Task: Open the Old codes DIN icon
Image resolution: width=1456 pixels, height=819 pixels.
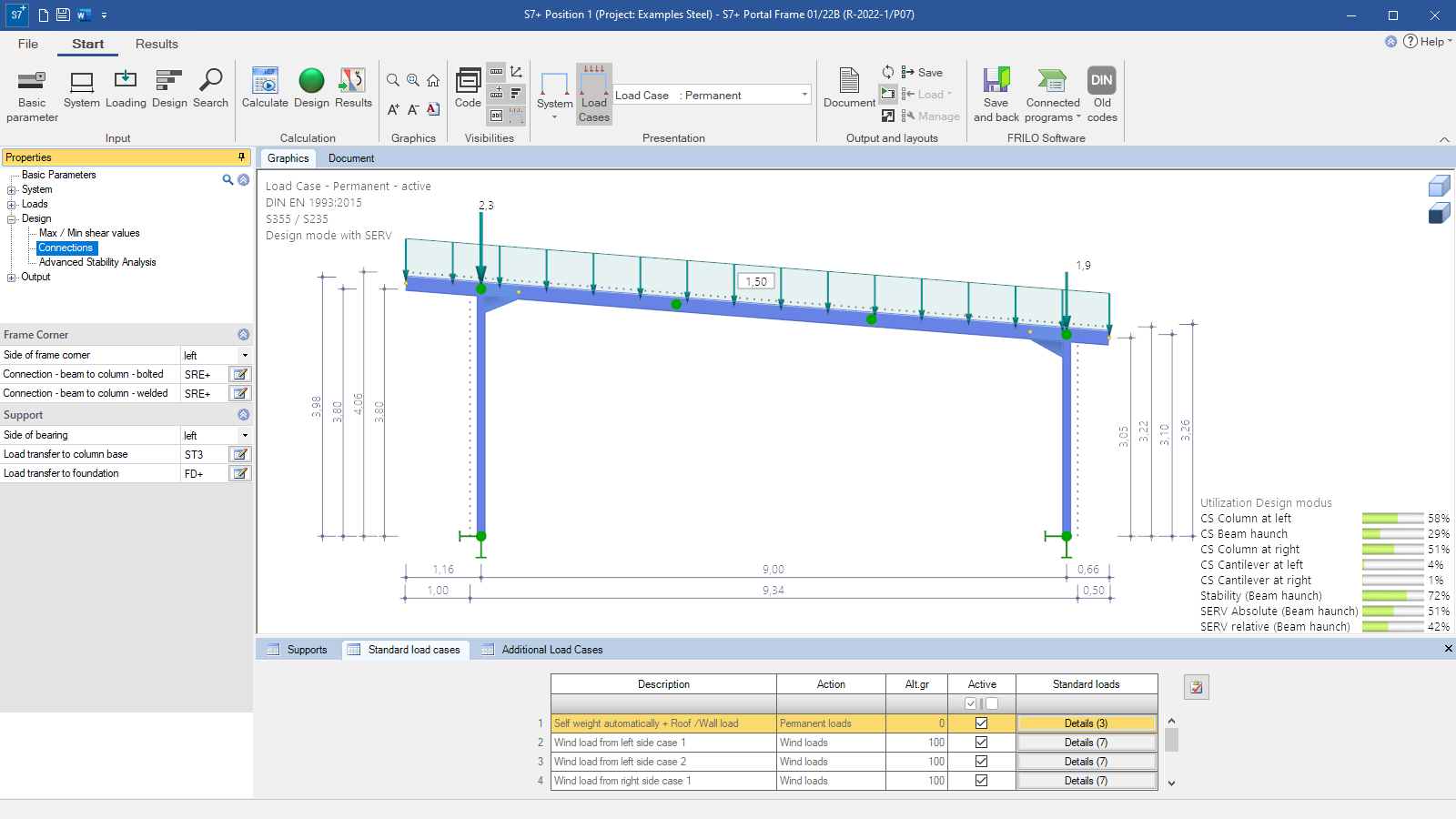Action: (x=1102, y=95)
